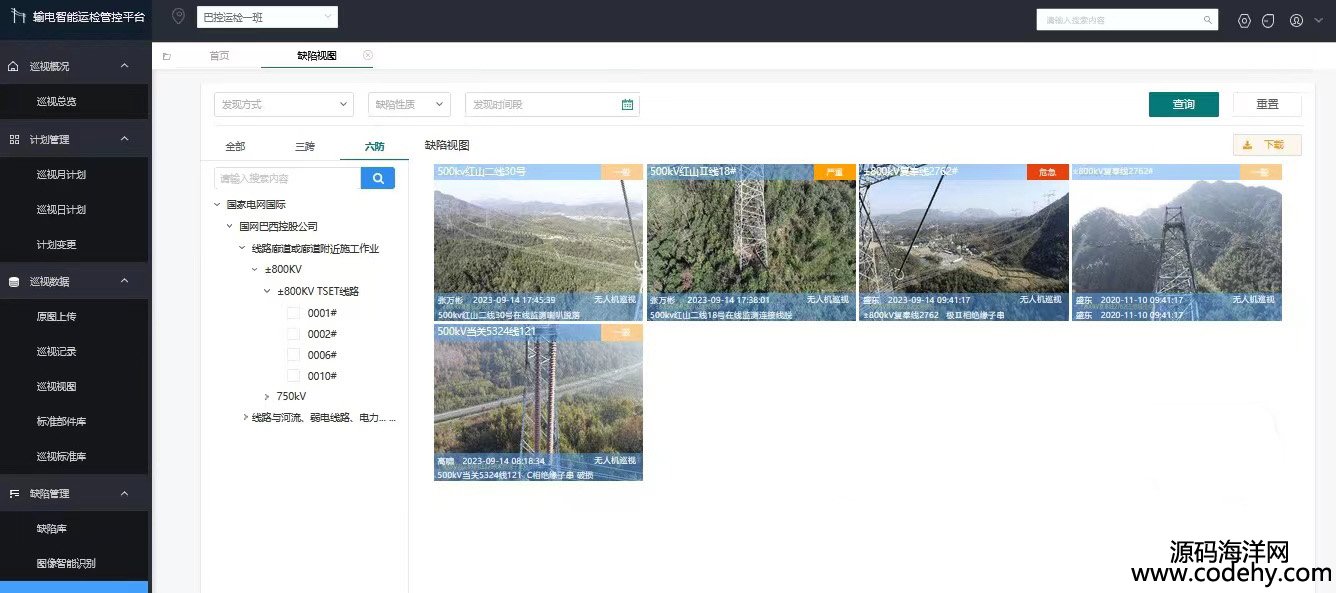
Task: Open the calendar date picker icon
Action: [627, 104]
